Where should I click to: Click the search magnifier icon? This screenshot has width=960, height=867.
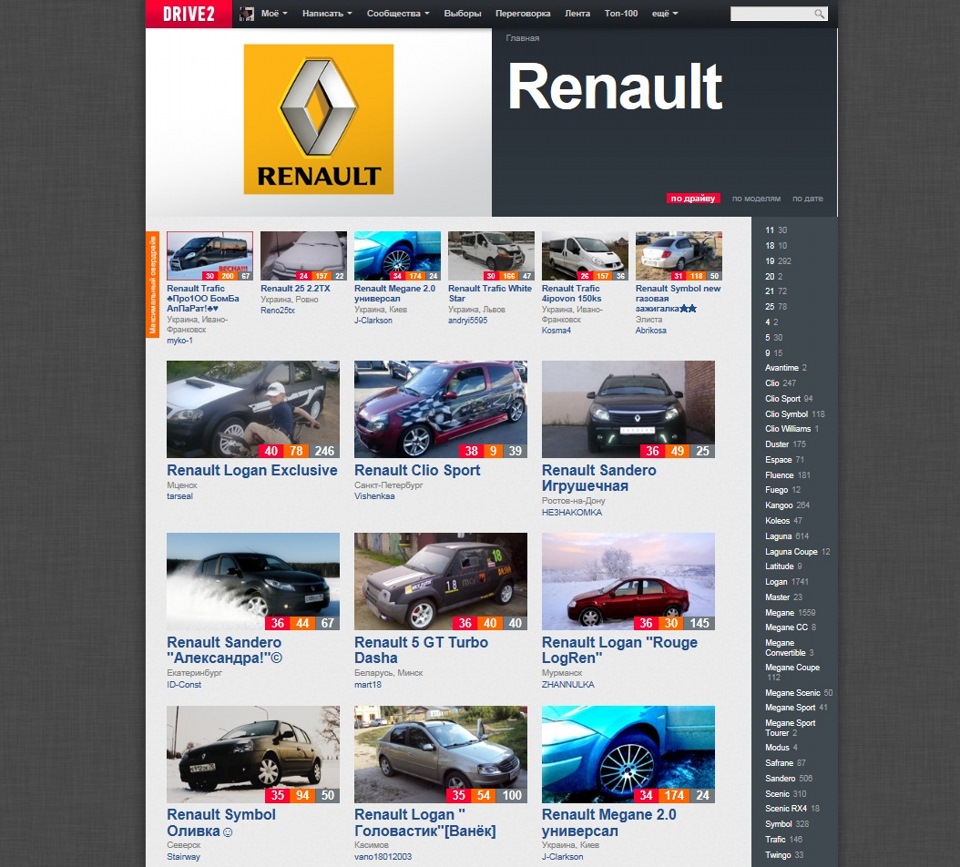tap(819, 13)
